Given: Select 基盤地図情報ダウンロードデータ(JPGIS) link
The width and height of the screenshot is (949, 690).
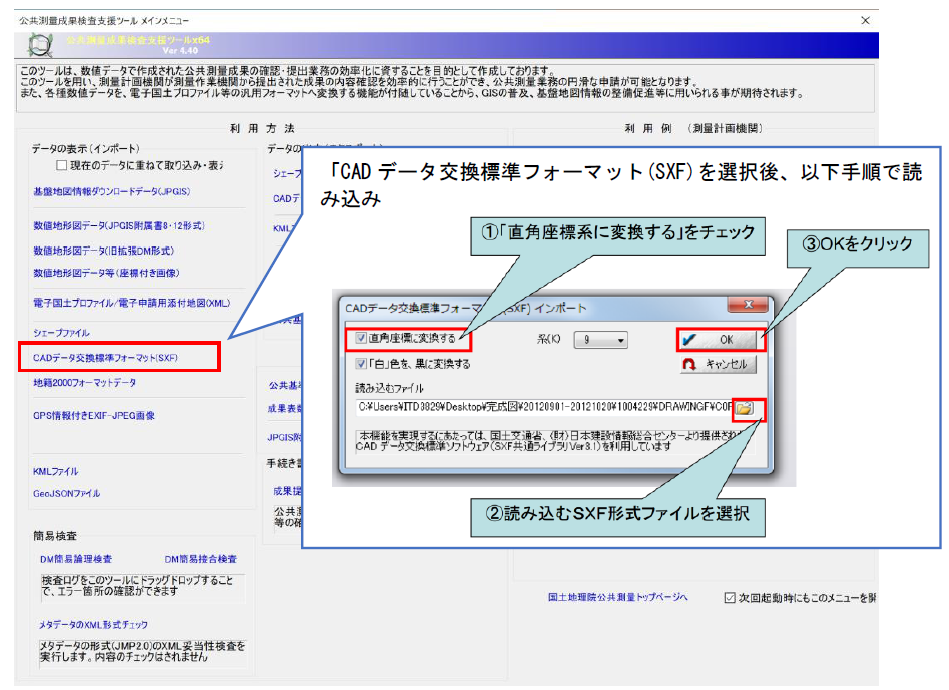Looking at the screenshot, I should tap(112, 192).
